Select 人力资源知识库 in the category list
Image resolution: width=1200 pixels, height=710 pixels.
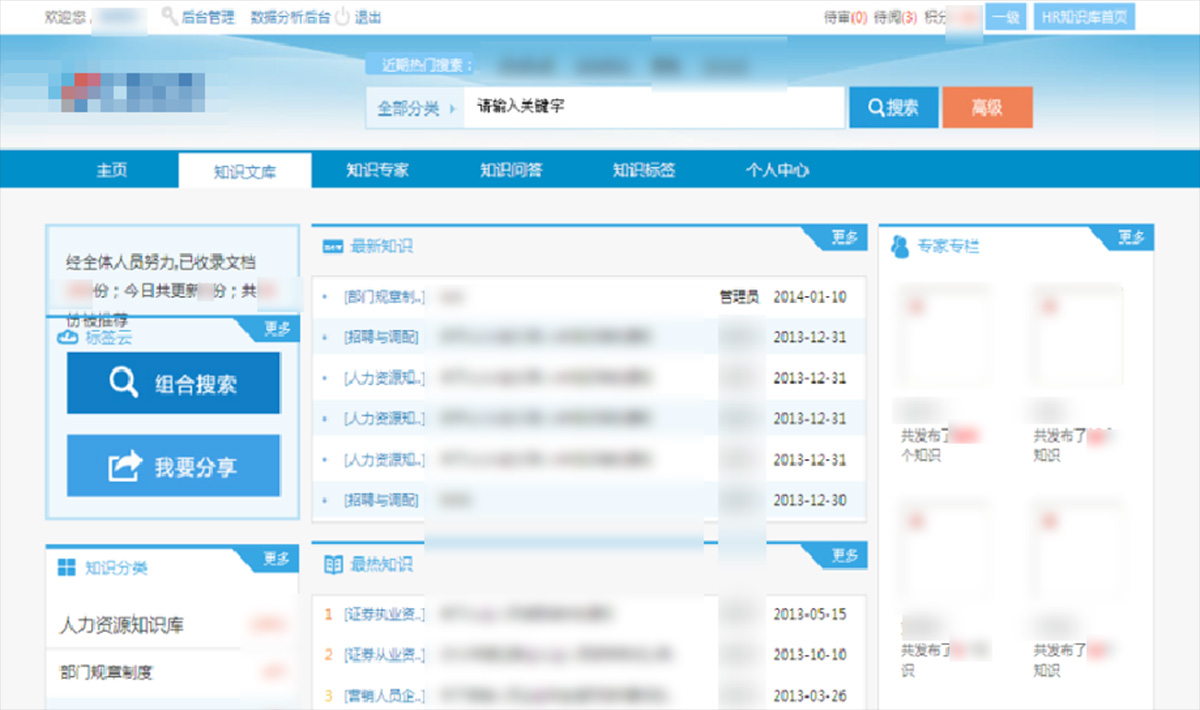(121, 626)
